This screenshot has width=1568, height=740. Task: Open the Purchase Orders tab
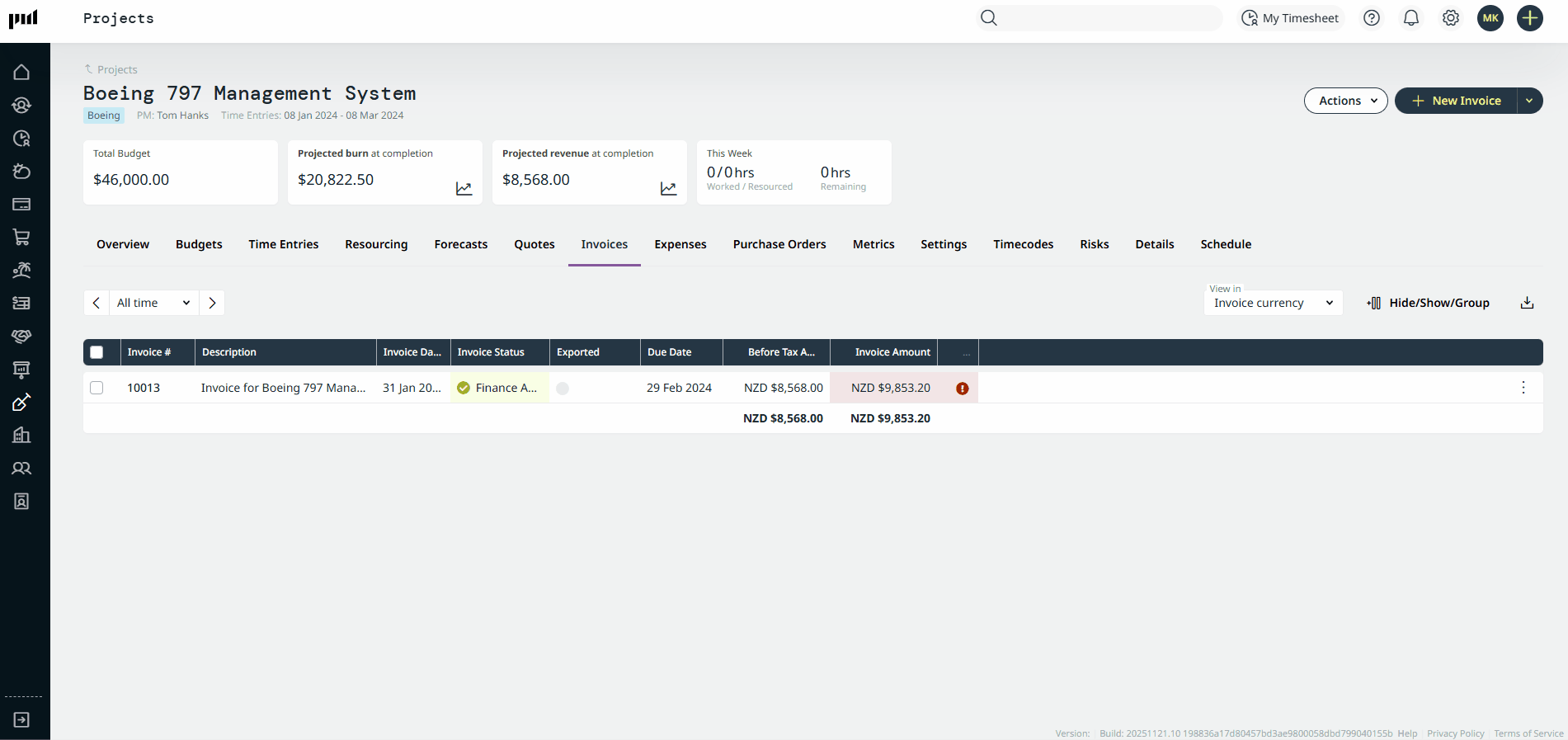[779, 244]
